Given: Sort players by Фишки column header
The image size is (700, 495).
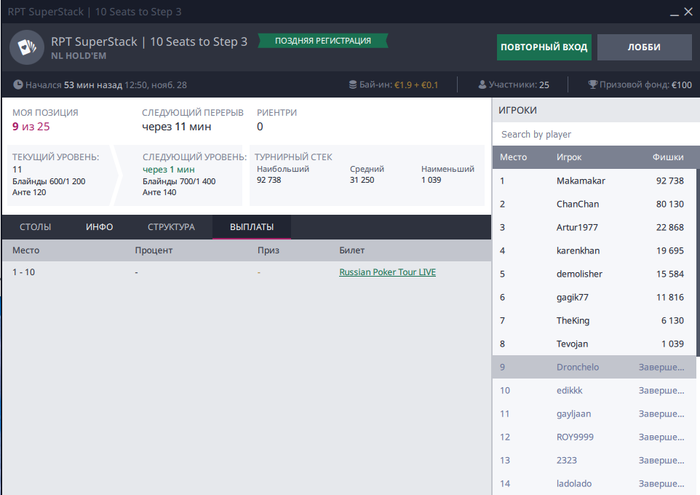Looking at the screenshot, I should (x=668, y=157).
